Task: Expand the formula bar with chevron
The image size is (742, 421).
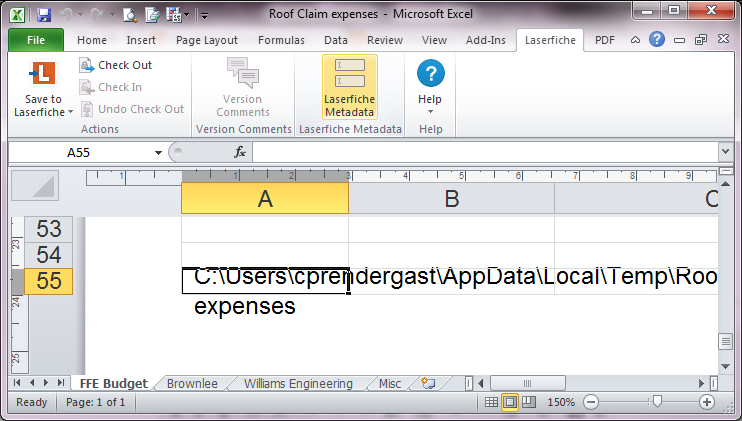Action: tap(725, 152)
